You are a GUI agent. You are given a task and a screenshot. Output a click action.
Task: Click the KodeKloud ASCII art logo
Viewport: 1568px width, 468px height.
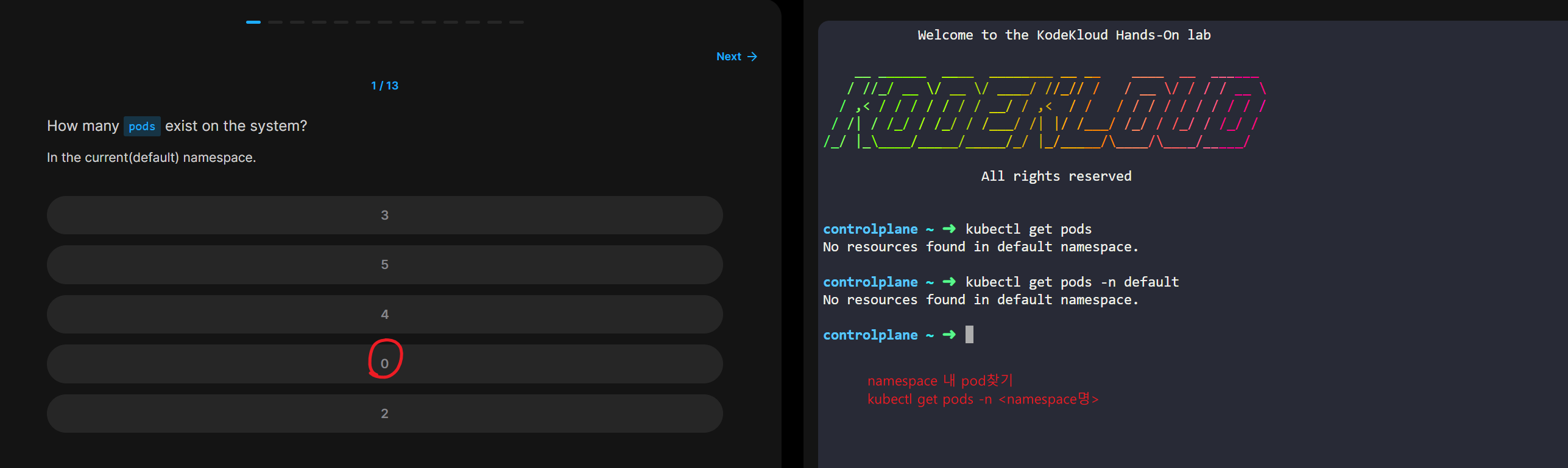[x=1044, y=113]
